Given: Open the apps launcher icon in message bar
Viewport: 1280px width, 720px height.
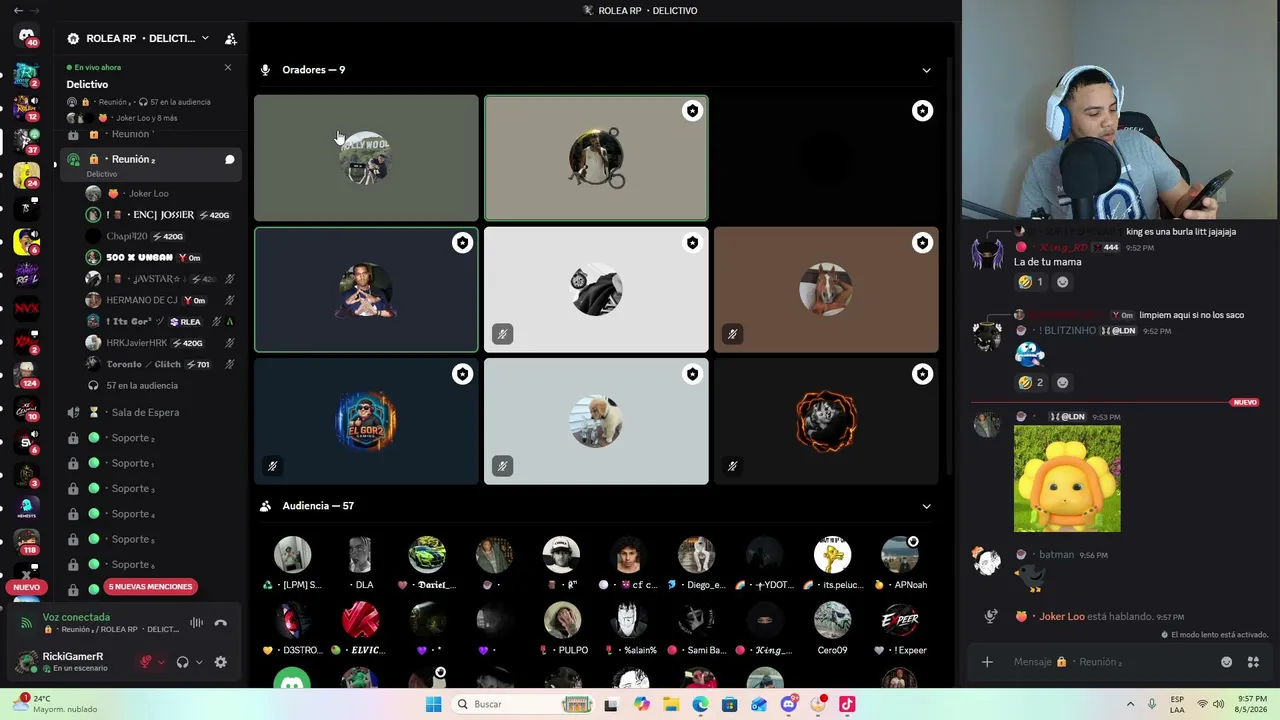Looking at the screenshot, I should [1253, 662].
